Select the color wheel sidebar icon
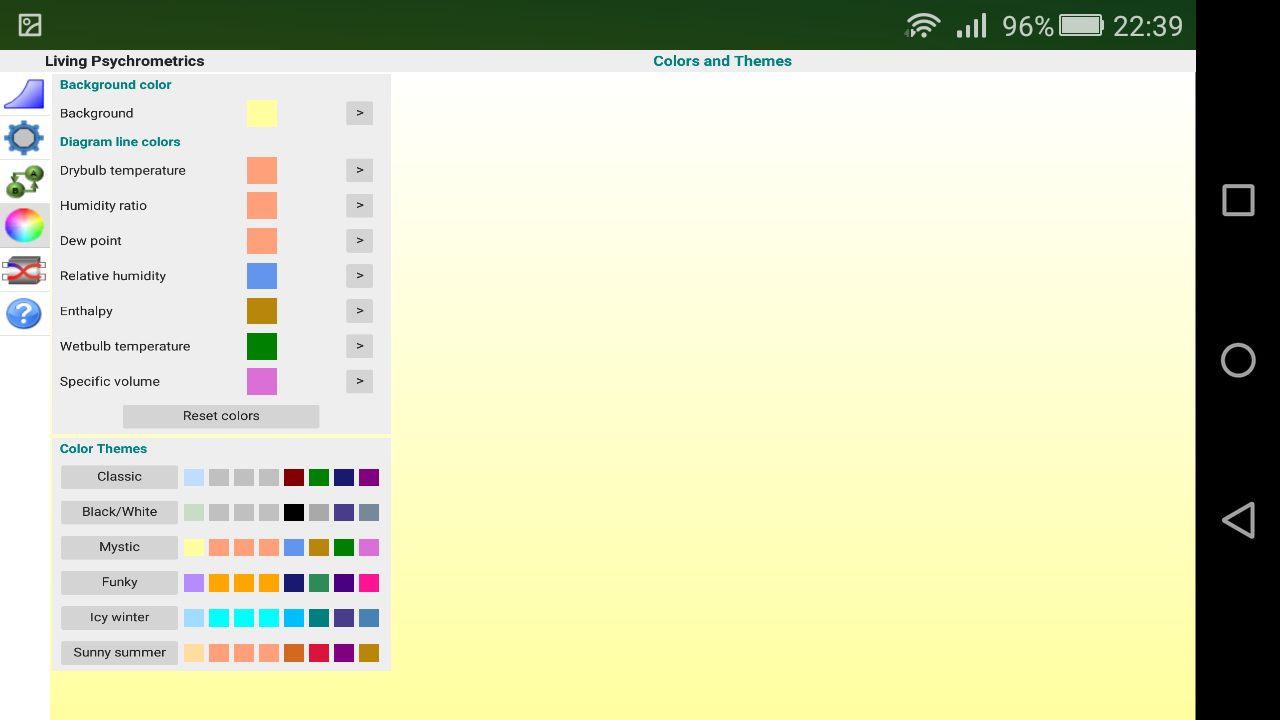The width and height of the screenshot is (1280, 720). pyautogui.click(x=24, y=226)
